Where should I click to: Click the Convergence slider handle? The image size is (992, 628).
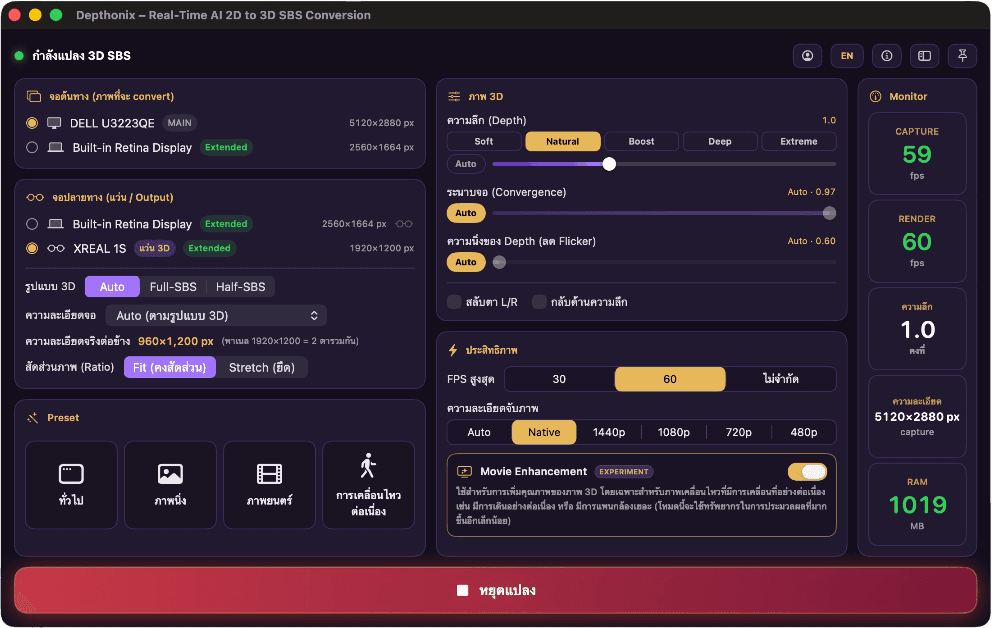coord(829,213)
